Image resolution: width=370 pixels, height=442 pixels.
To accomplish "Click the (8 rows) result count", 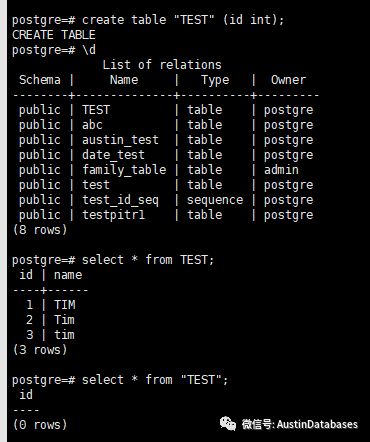I will tap(40, 230).
